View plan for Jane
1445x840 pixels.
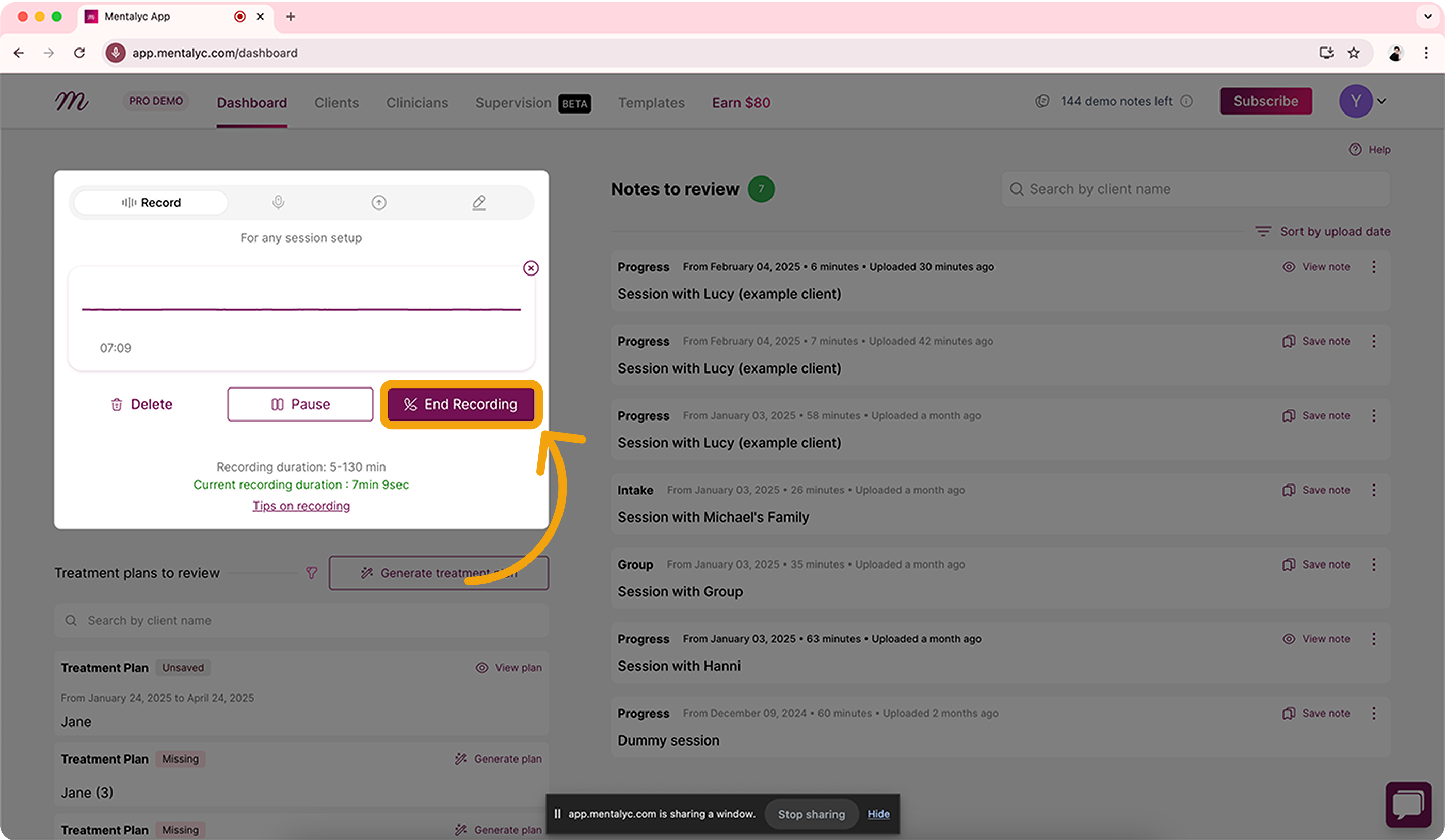pyautogui.click(x=509, y=668)
